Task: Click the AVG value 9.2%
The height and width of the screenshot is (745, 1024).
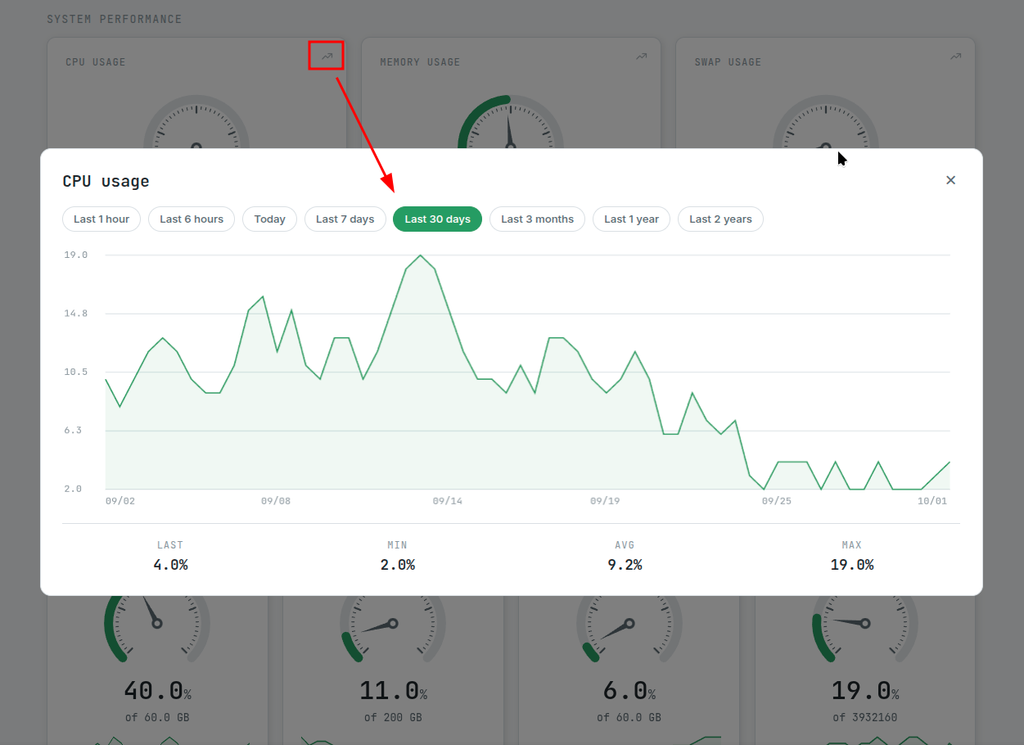Action: tap(625, 565)
